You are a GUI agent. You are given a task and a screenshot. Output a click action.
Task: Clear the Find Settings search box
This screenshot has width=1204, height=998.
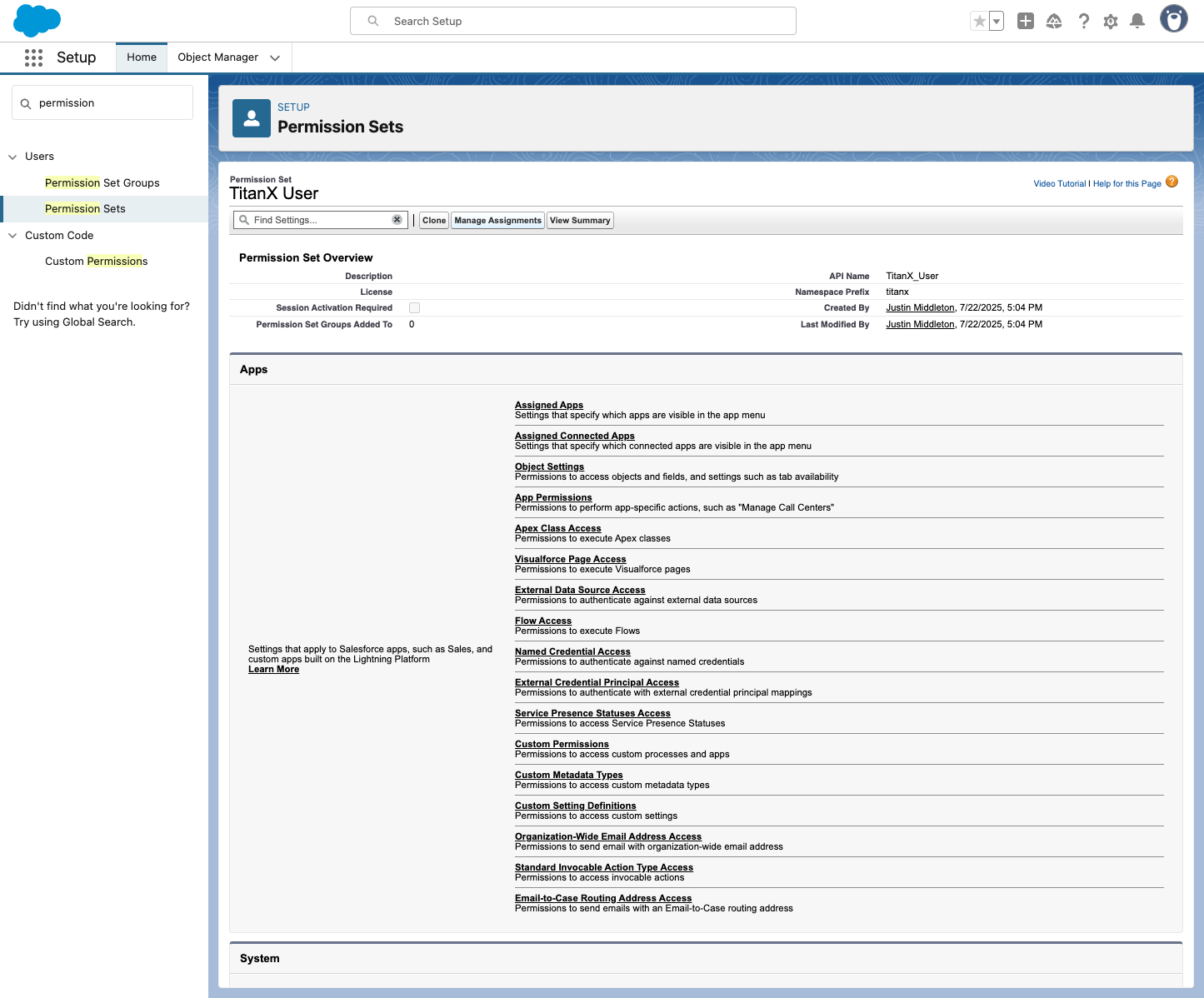397,220
